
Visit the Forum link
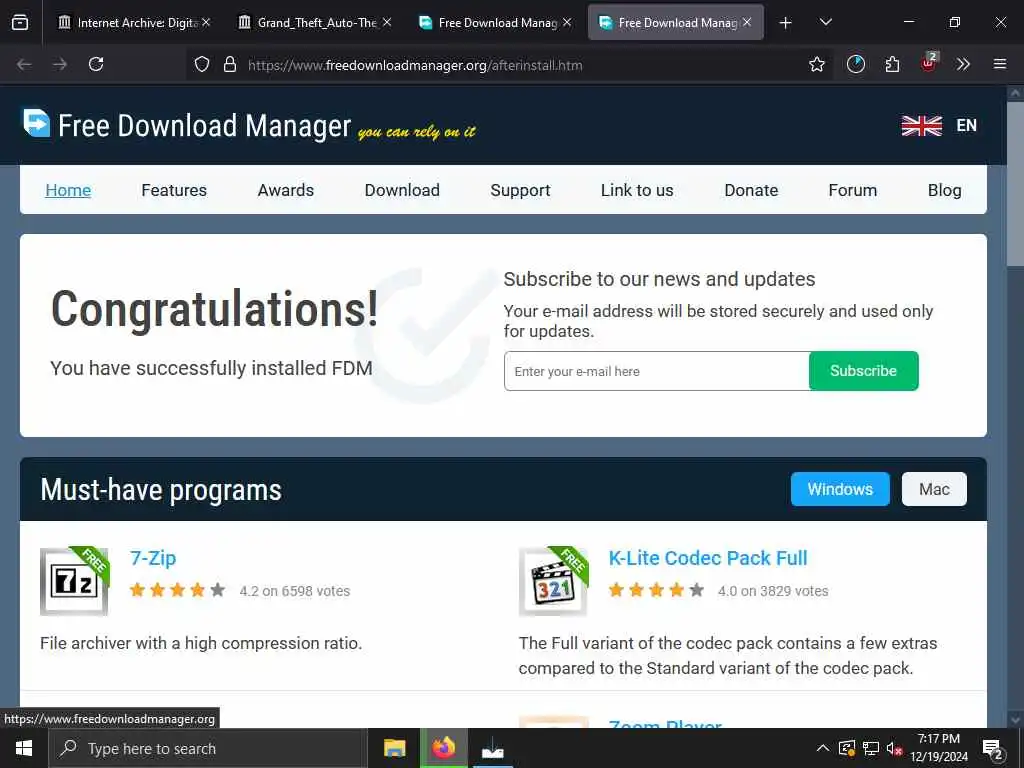click(852, 190)
